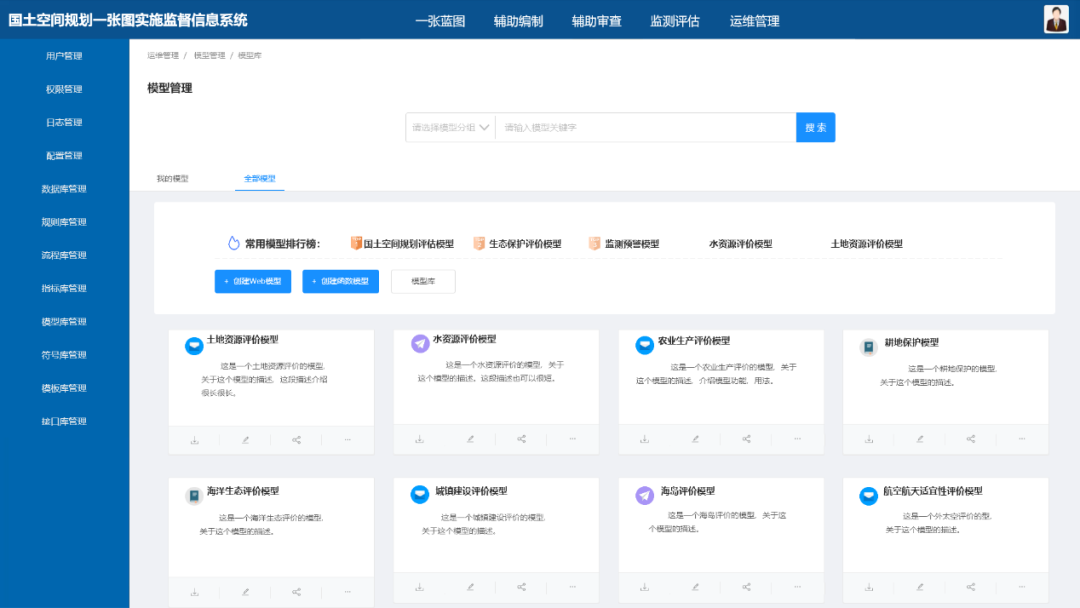This screenshot has height=608, width=1080.
Task: Click the second blue create model button
Action: tap(340, 281)
